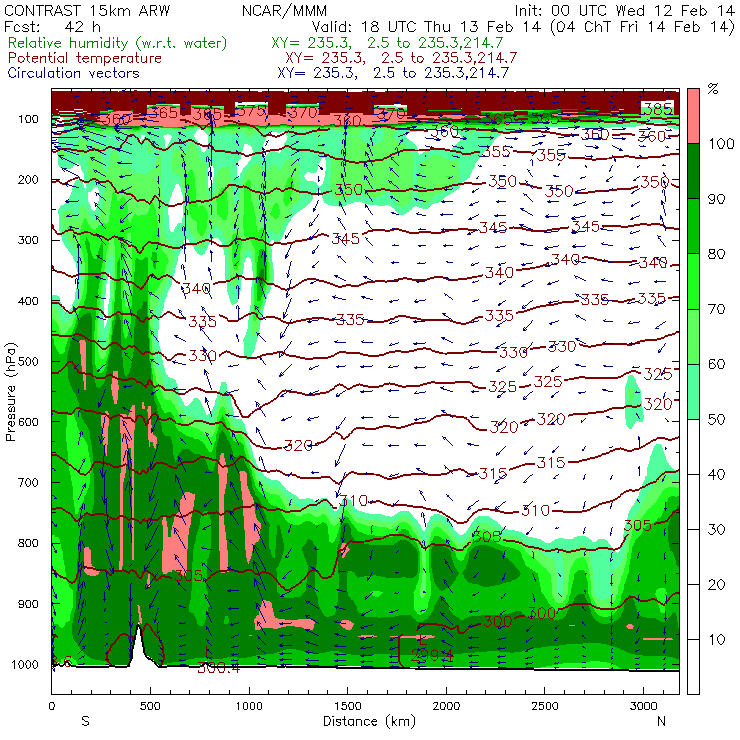Click the "375" isentrope contour label
740x740 pixels.
pyautogui.click(x=251, y=111)
